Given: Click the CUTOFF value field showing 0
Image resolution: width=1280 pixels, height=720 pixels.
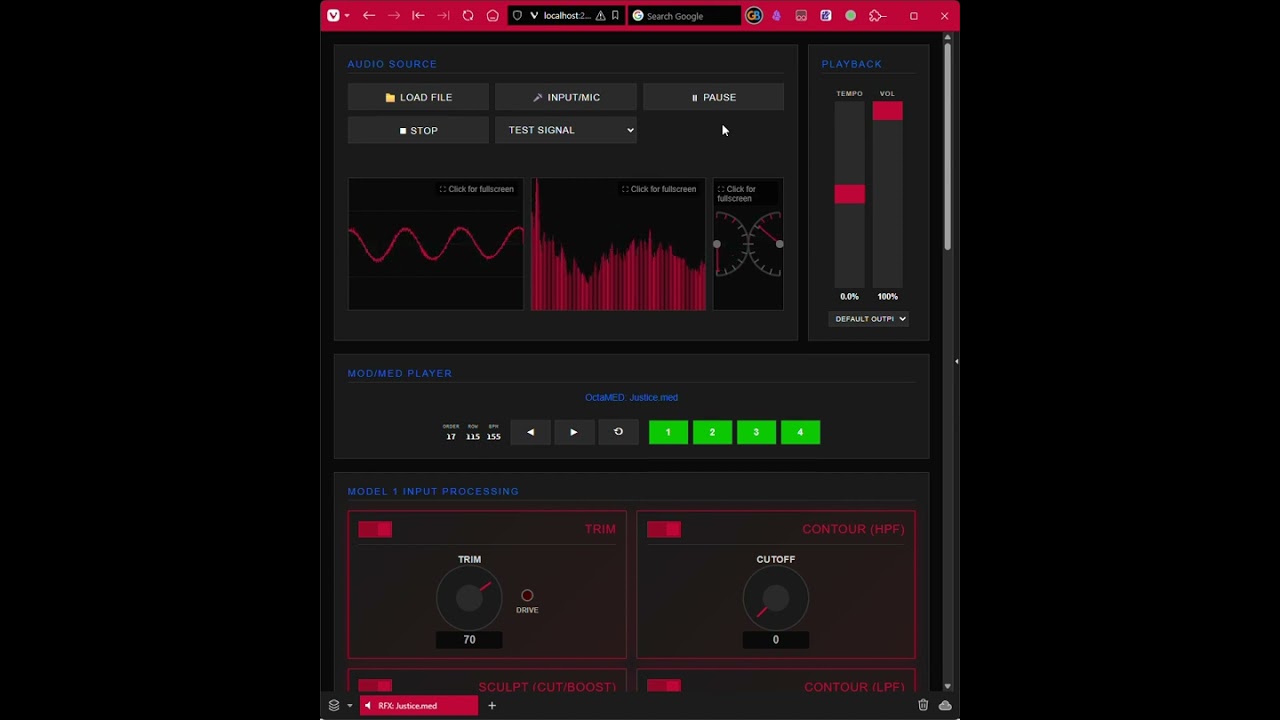Looking at the screenshot, I should tap(776, 640).
